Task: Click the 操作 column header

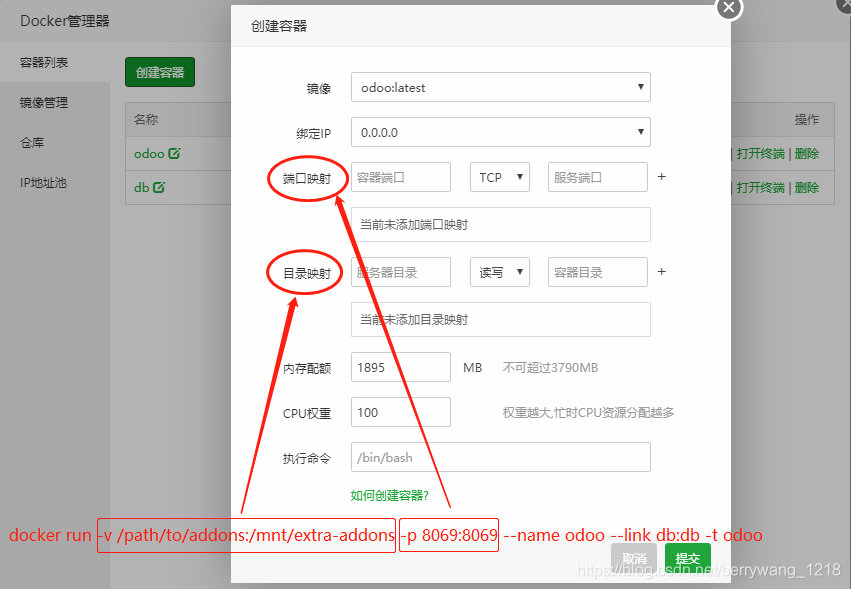Action: 806,119
